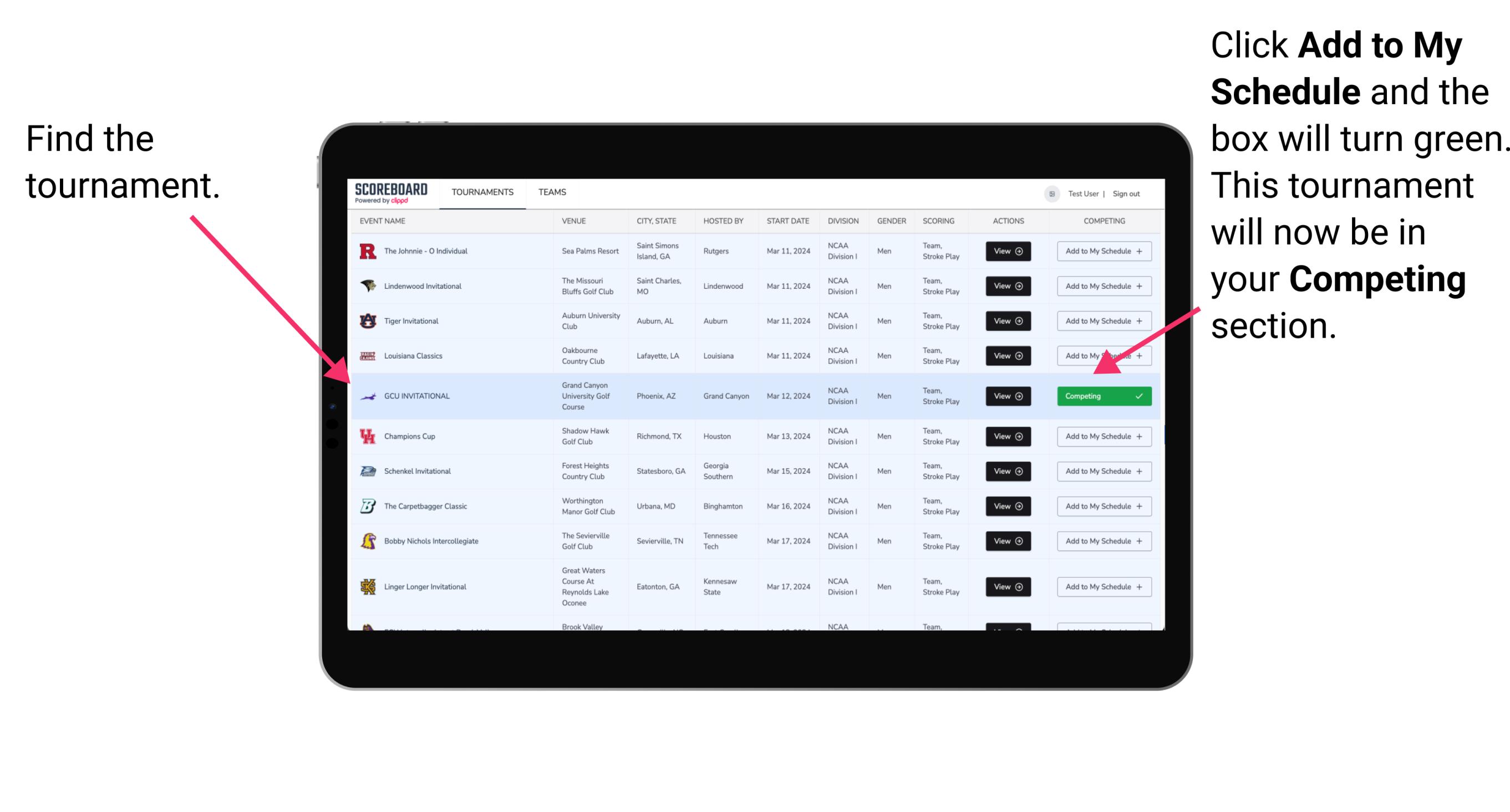Select the TOURNAMENTS tab
1510x812 pixels.
point(480,192)
